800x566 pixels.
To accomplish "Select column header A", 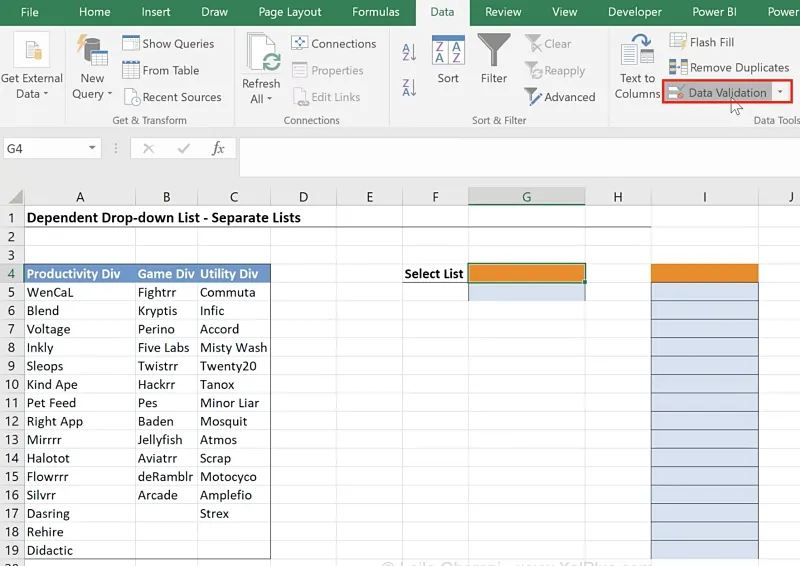I will click(x=80, y=197).
